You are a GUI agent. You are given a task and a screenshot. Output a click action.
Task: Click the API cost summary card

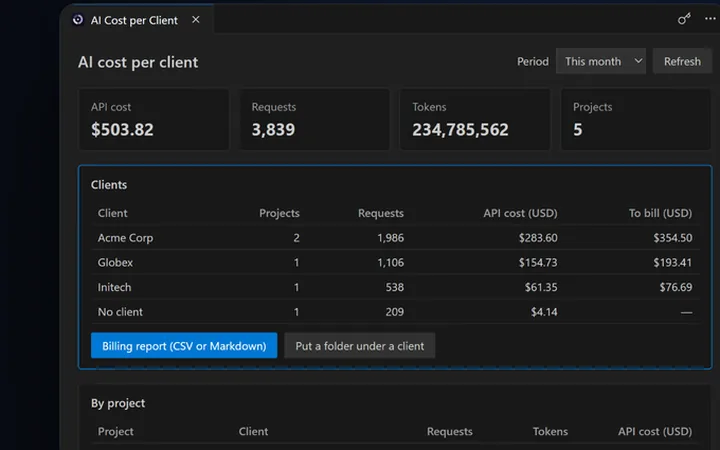[154, 119]
